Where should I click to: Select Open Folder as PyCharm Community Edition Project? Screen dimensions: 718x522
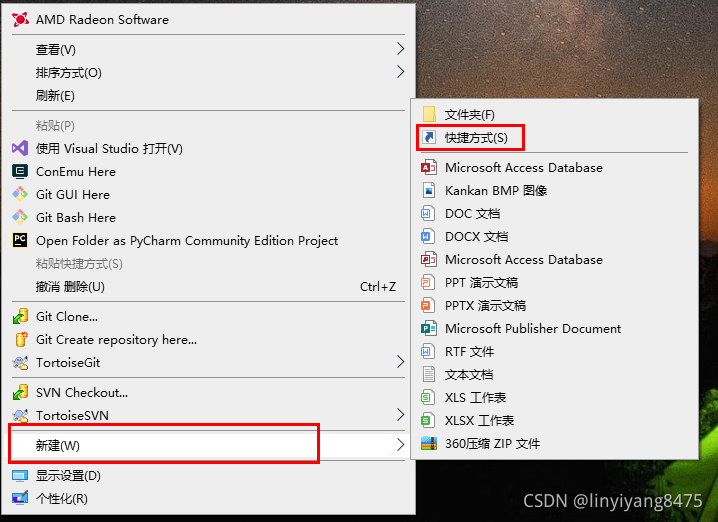point(208,240)
